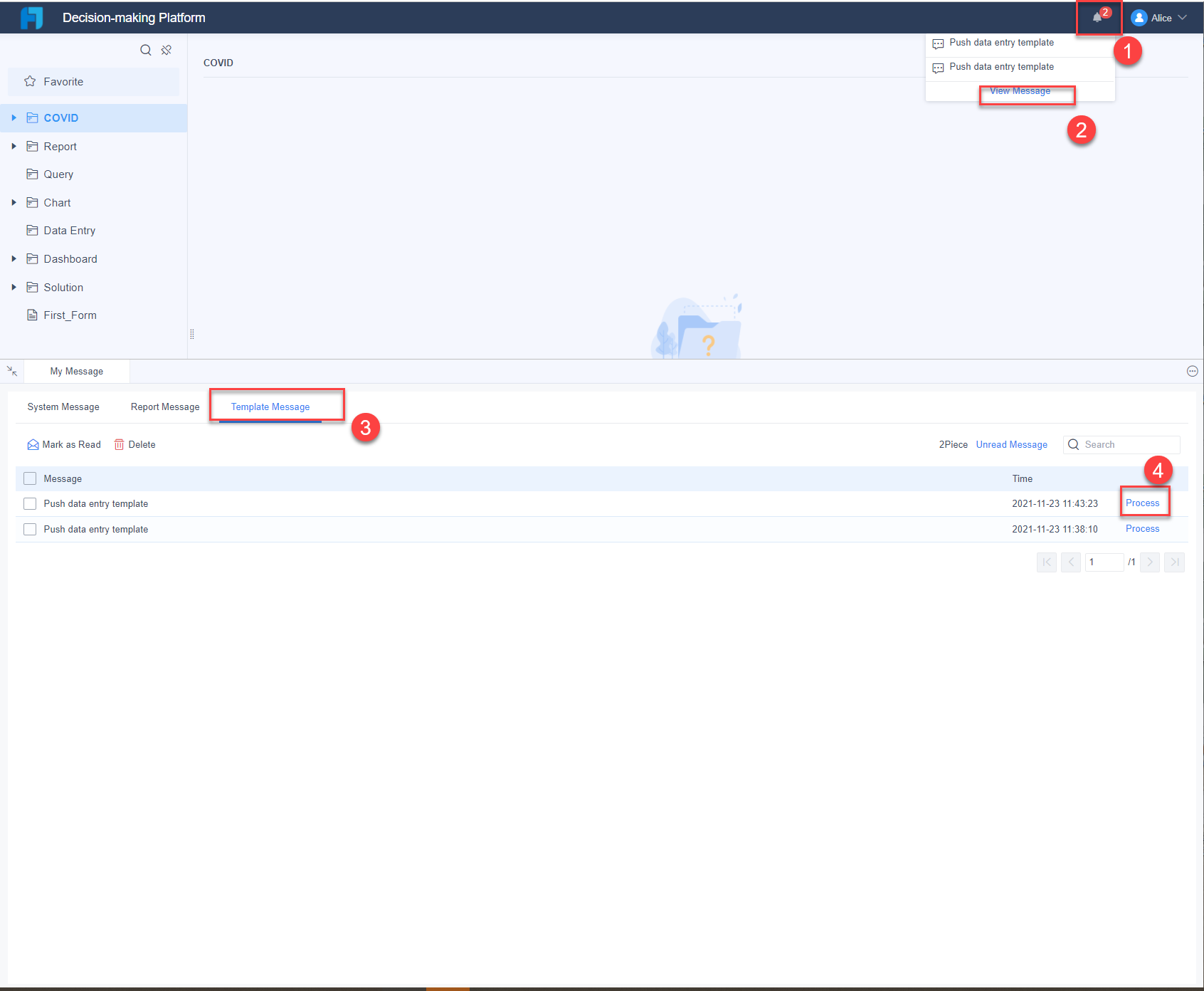Click the page number input field

tap(1104, 562)
